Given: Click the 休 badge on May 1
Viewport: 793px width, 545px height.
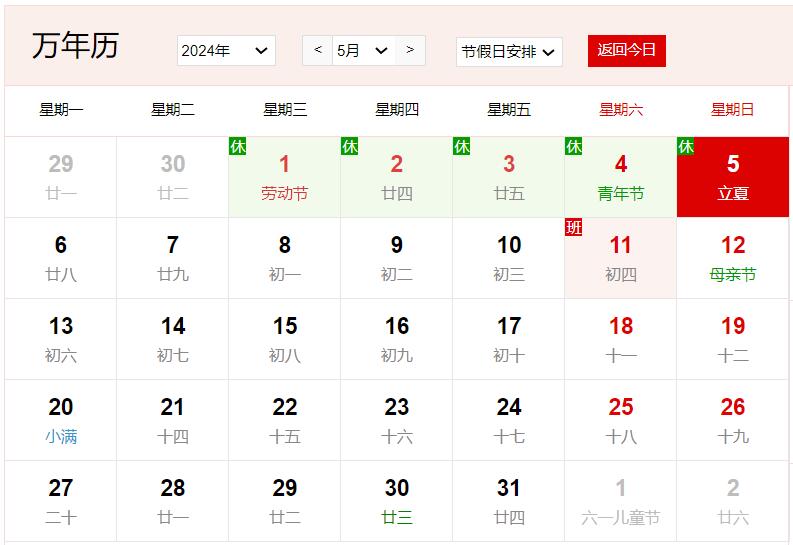Looking at the screenshot, I should [x=237, y=146].
